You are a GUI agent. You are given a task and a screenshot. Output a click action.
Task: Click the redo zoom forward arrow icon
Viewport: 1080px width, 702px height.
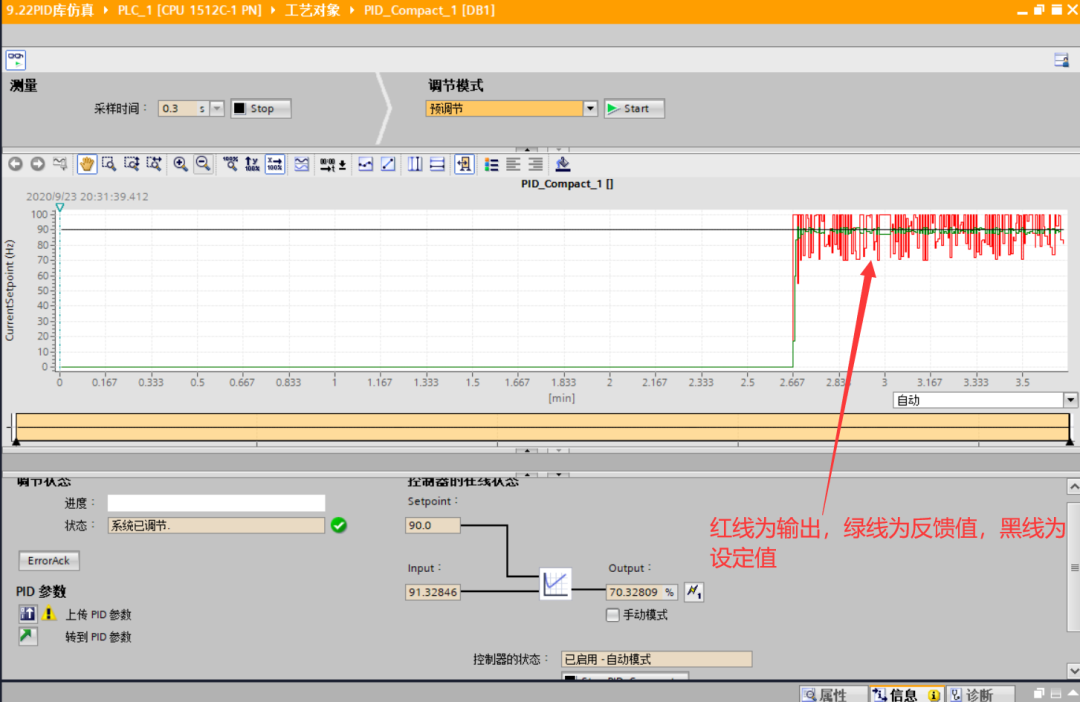(x=38, y=164)
